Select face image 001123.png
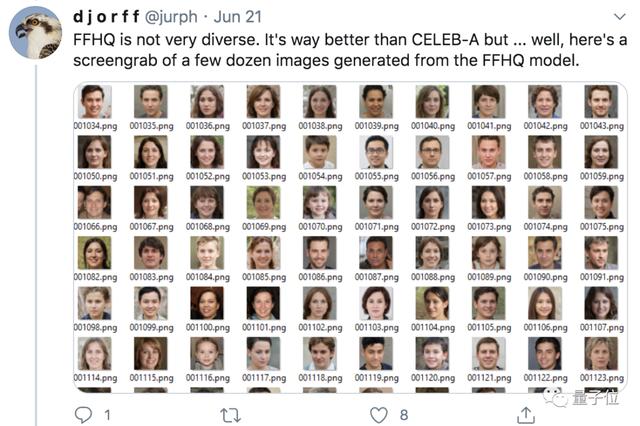 click(601, 354)
